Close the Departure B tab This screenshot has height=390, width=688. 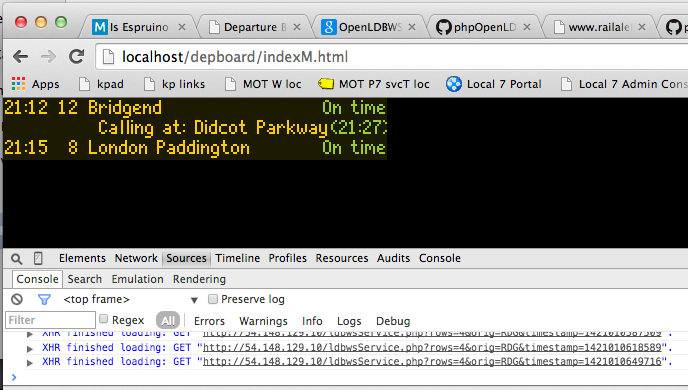(x=297, y=27)
